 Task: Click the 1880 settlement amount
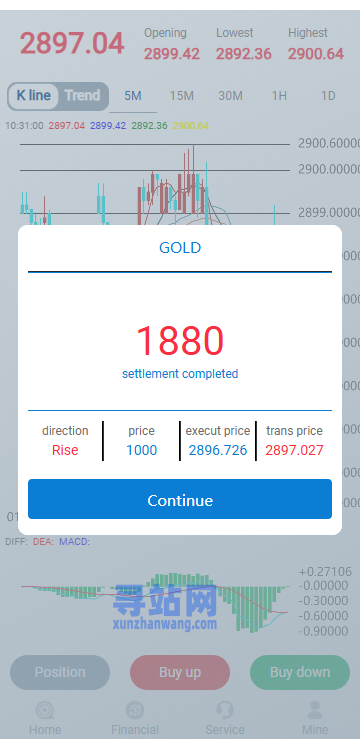click(180, 340)
